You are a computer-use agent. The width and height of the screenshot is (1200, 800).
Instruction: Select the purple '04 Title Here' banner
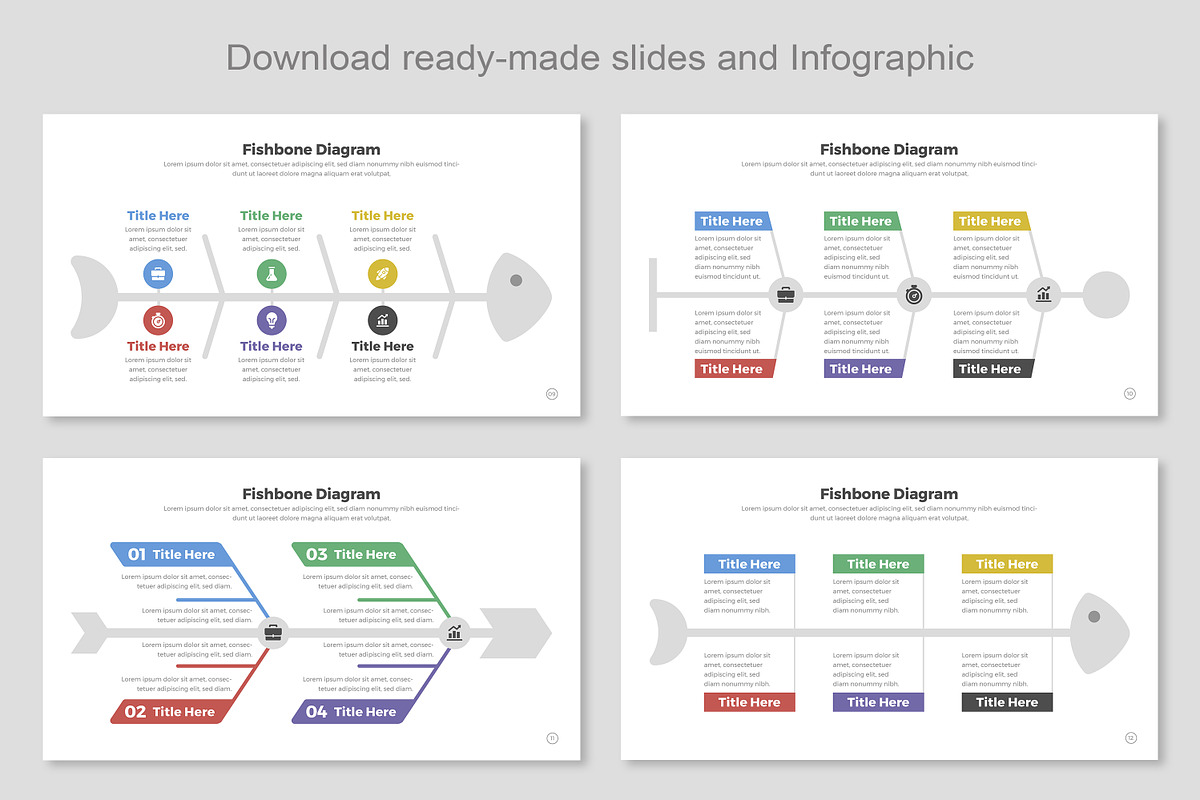click(352, 711)
